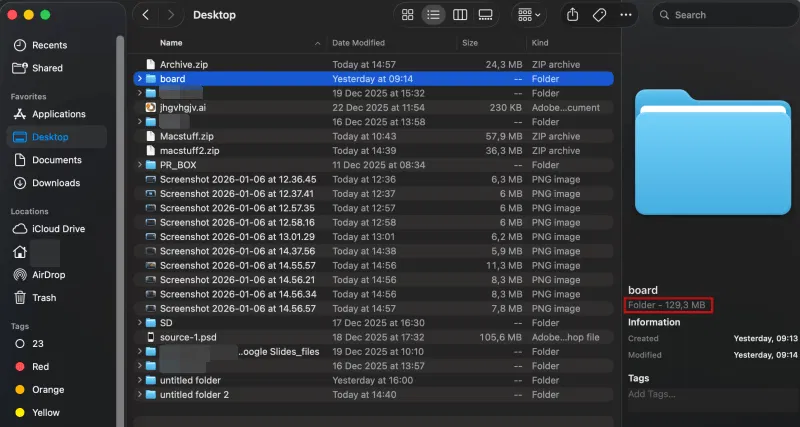The height and width of the screenshot is (427, 800).
Task: Select Screenshot 2026-01-06 at 12.36.45
Action: coord(373,179)
